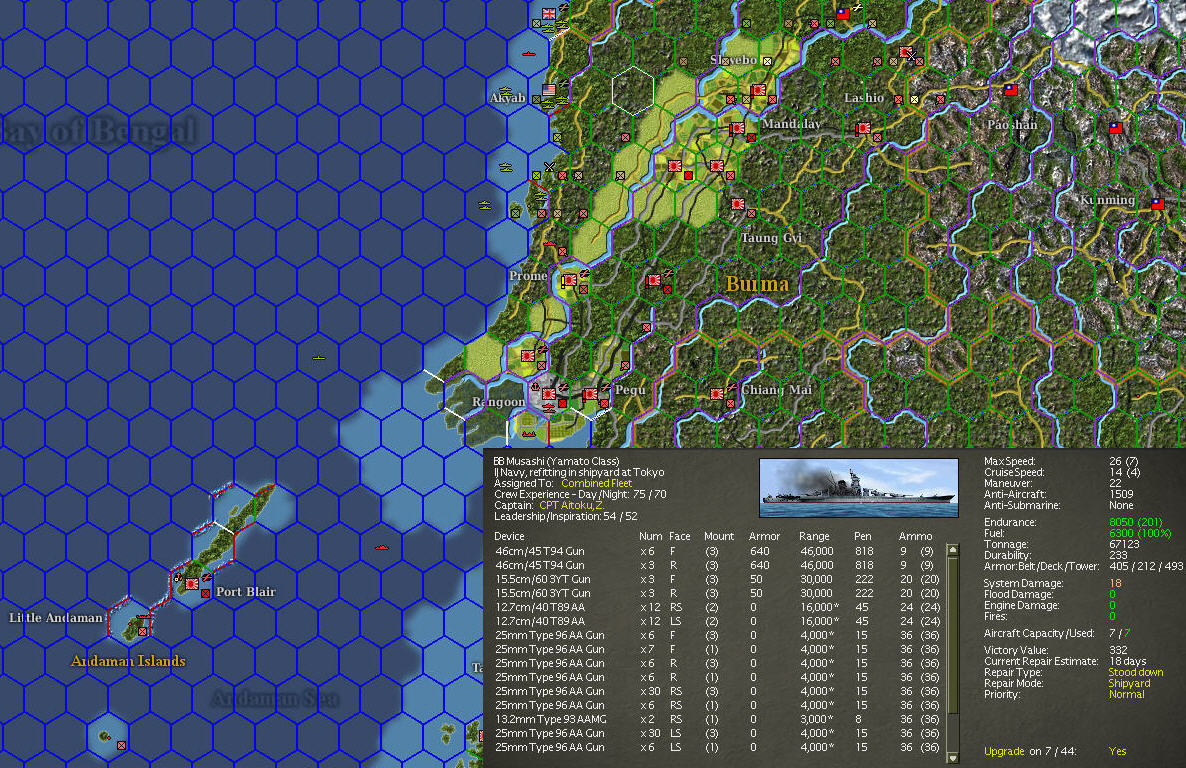Click the 12.7cm/40 T89 AA RS row
The height and width of the screenshot is (768, 1186).
pos(716,607)
